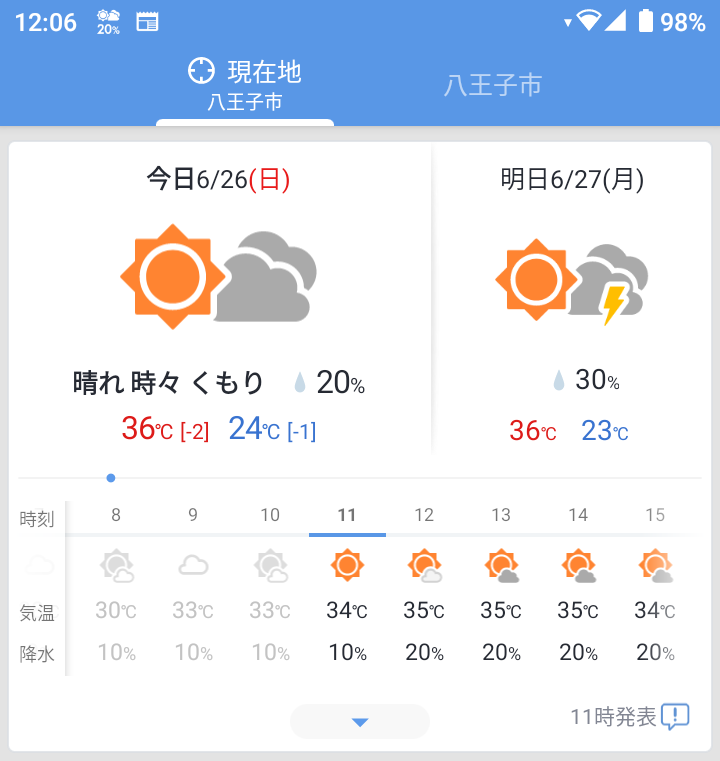
Task: Tap tomorrow's thunderstorm weather icon
Action: pos(572,280)
